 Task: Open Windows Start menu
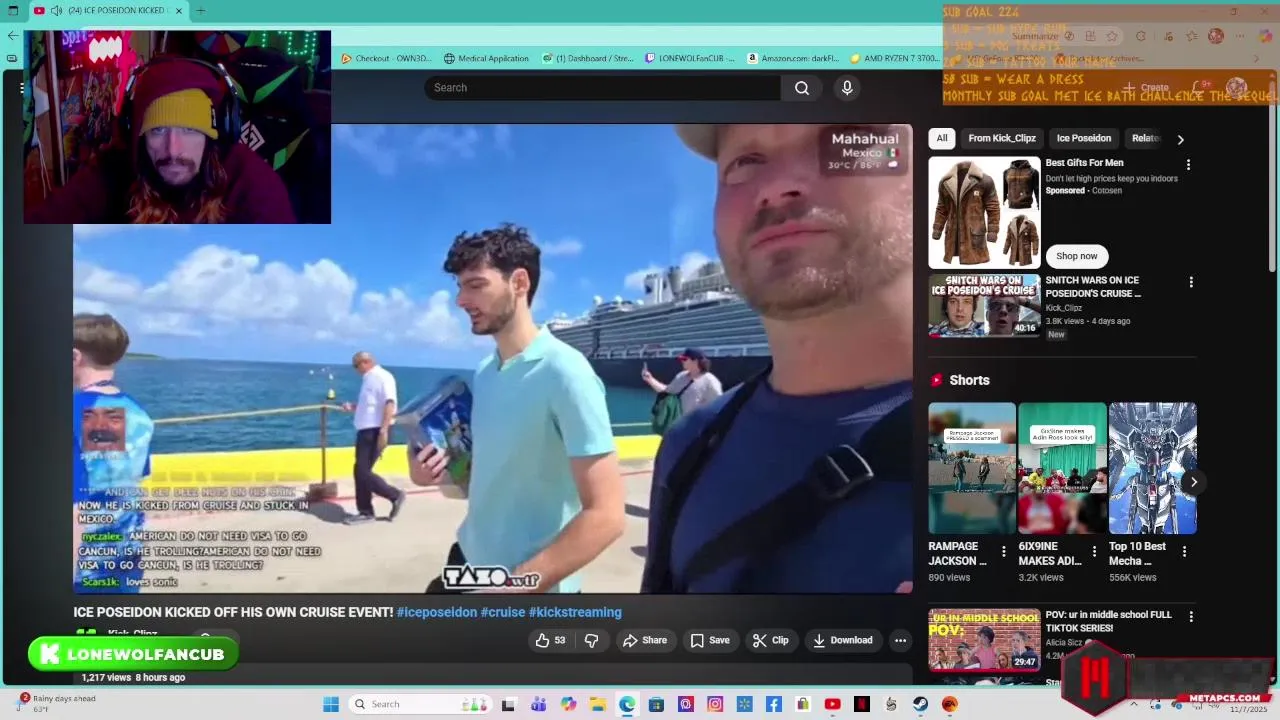pos(331,704)
